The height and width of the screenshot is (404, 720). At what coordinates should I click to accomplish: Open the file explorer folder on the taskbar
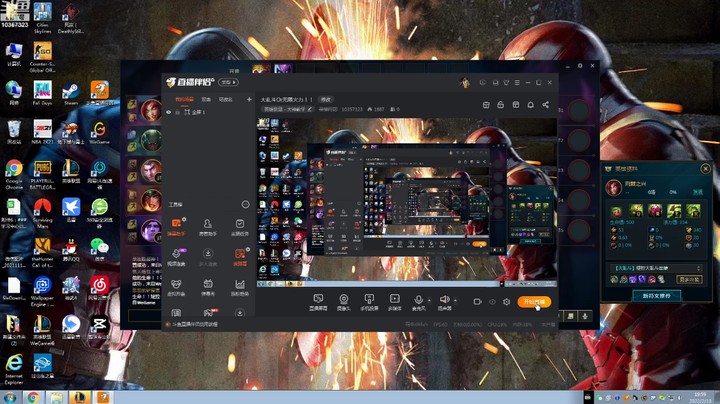pyautogui.click(x=56, y=398)
